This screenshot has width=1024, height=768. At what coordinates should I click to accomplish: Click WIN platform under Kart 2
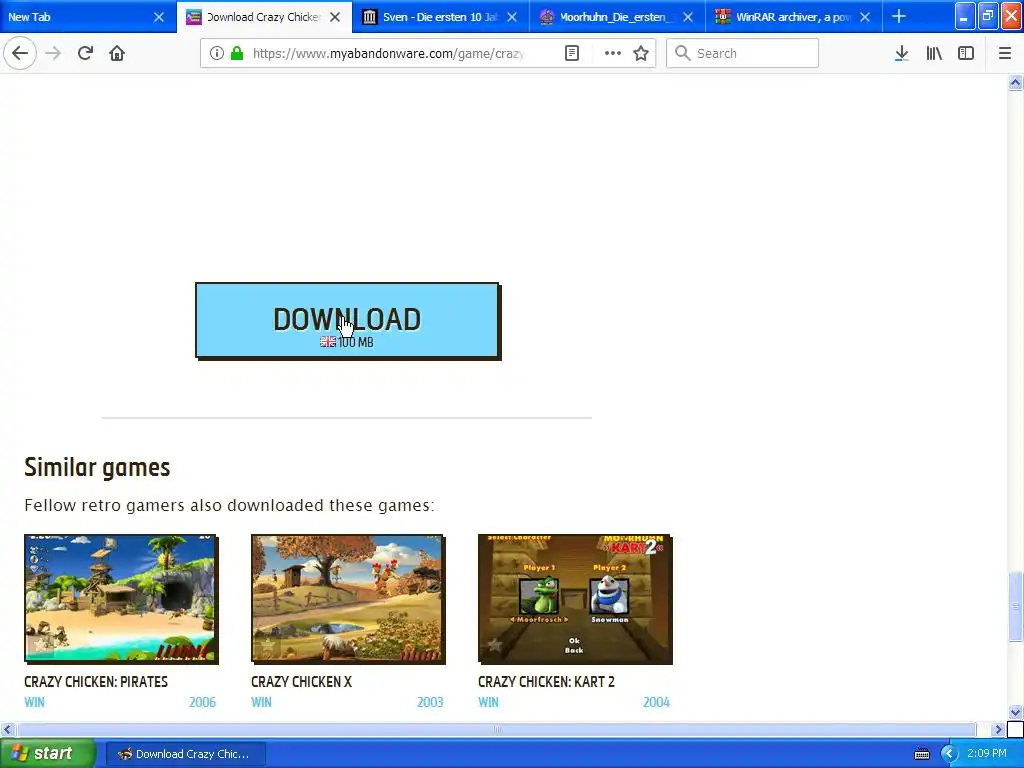(x=488, y=702)
